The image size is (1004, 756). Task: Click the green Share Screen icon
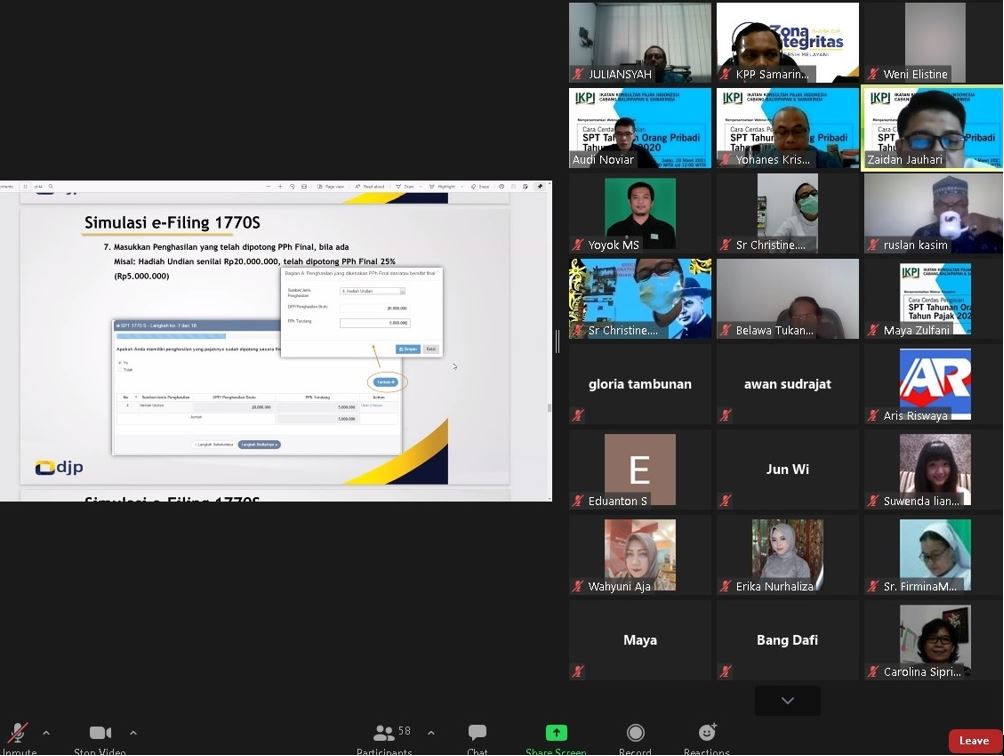pyautogui.click(x=556, y=734)
